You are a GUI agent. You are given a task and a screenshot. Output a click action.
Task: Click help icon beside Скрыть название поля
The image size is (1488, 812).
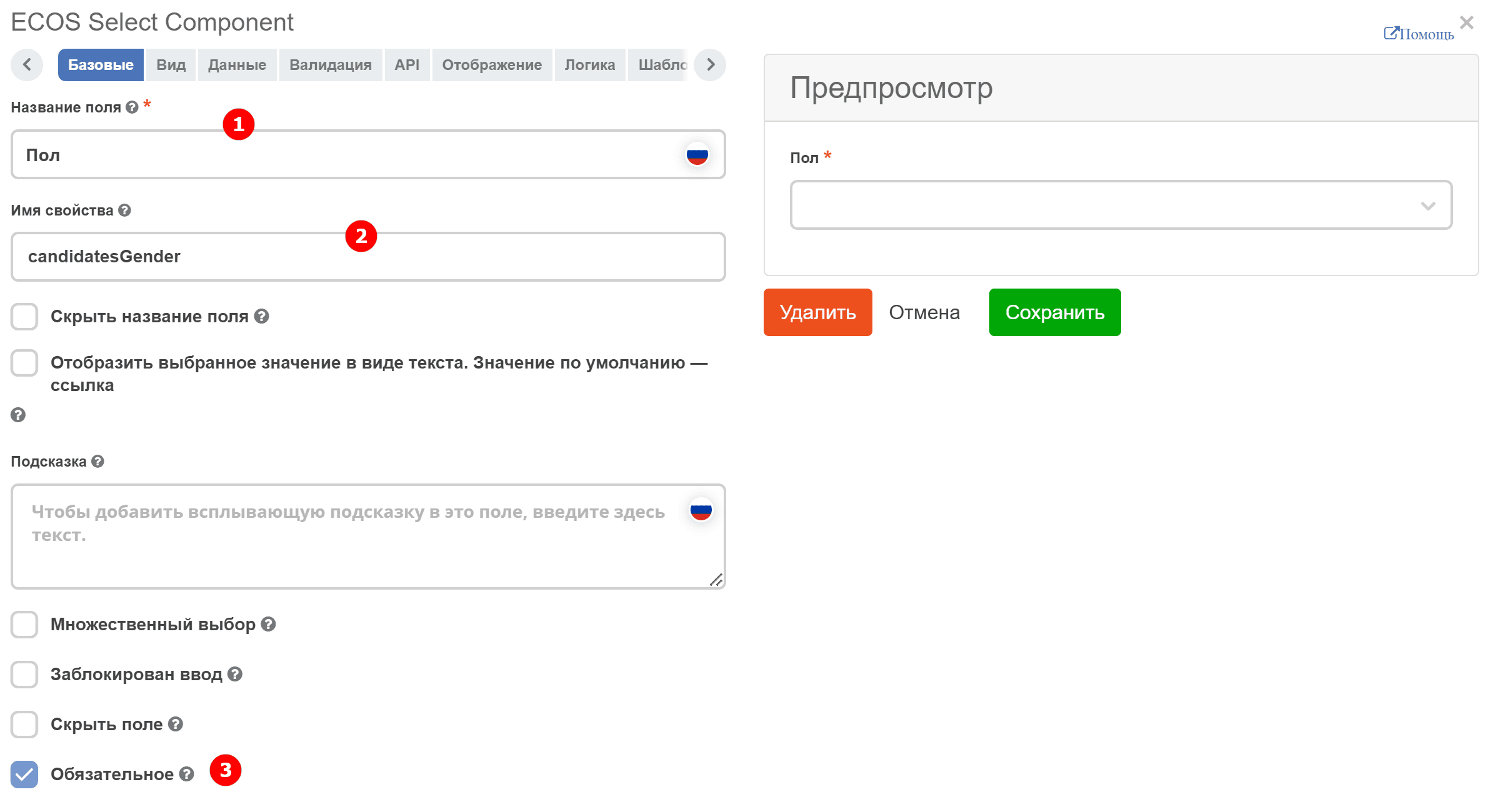(x=262, y=317)
